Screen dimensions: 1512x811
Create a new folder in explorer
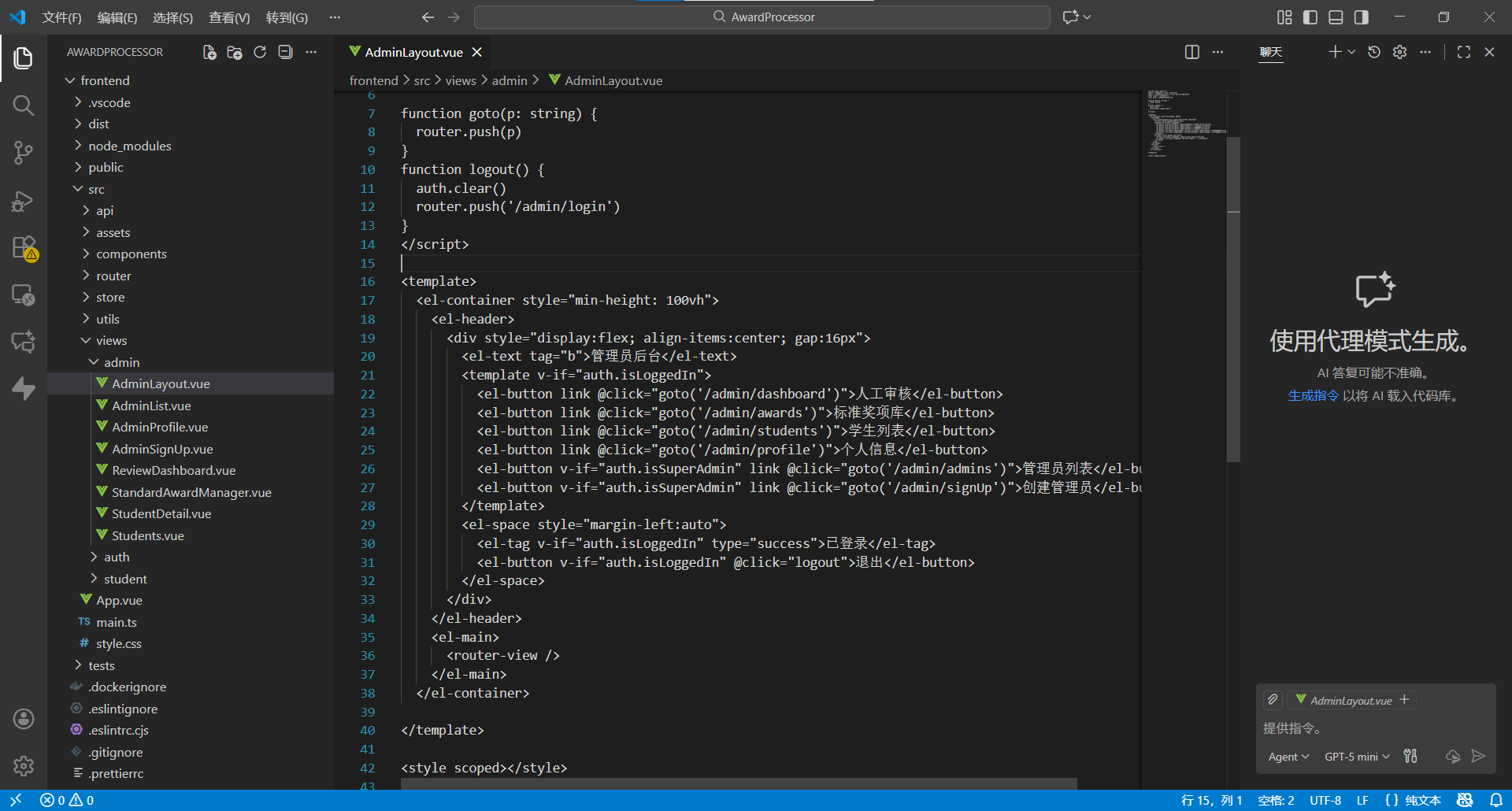235,52
